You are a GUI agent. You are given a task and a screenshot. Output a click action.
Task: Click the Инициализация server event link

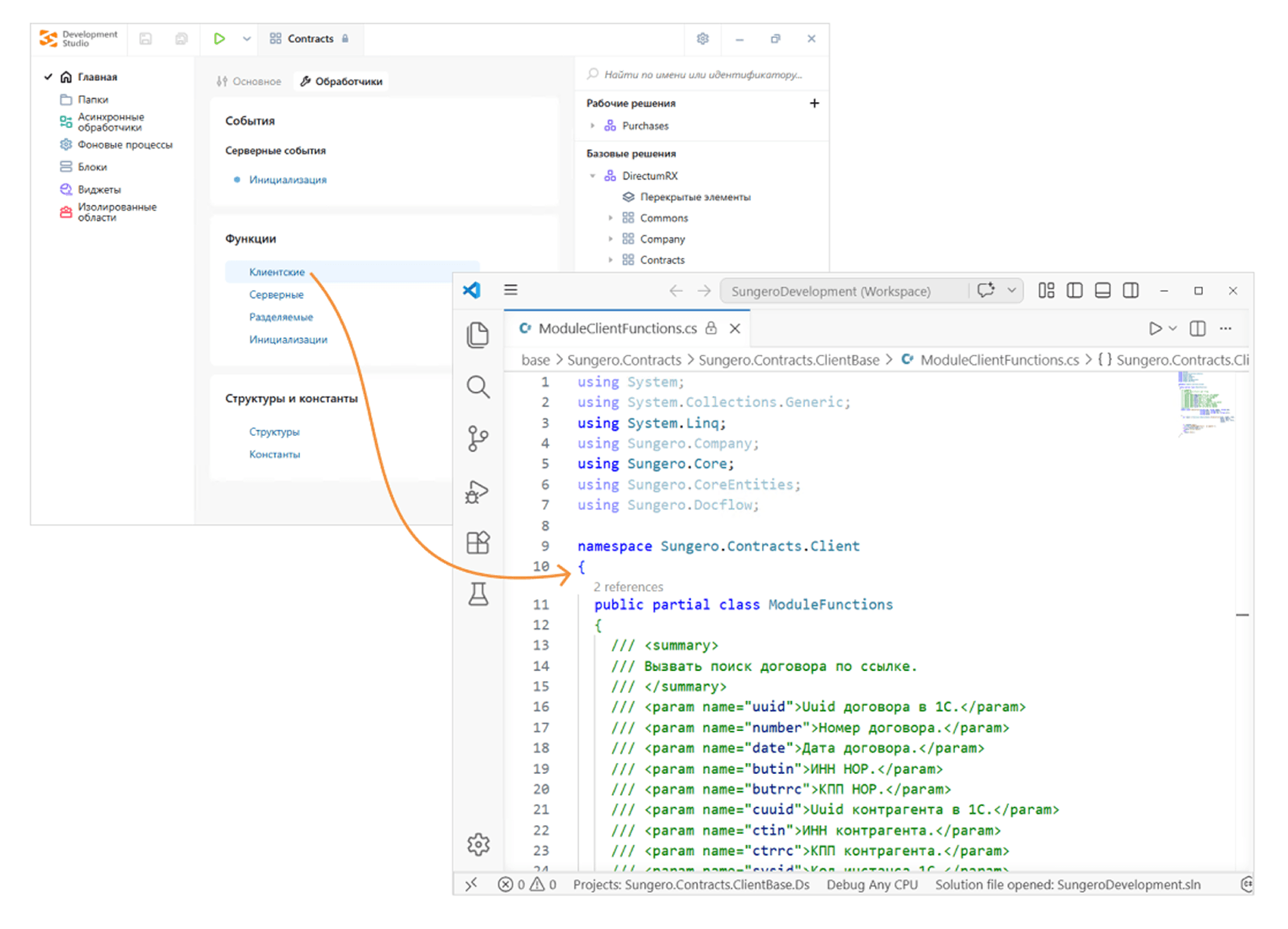pos(287,180)
